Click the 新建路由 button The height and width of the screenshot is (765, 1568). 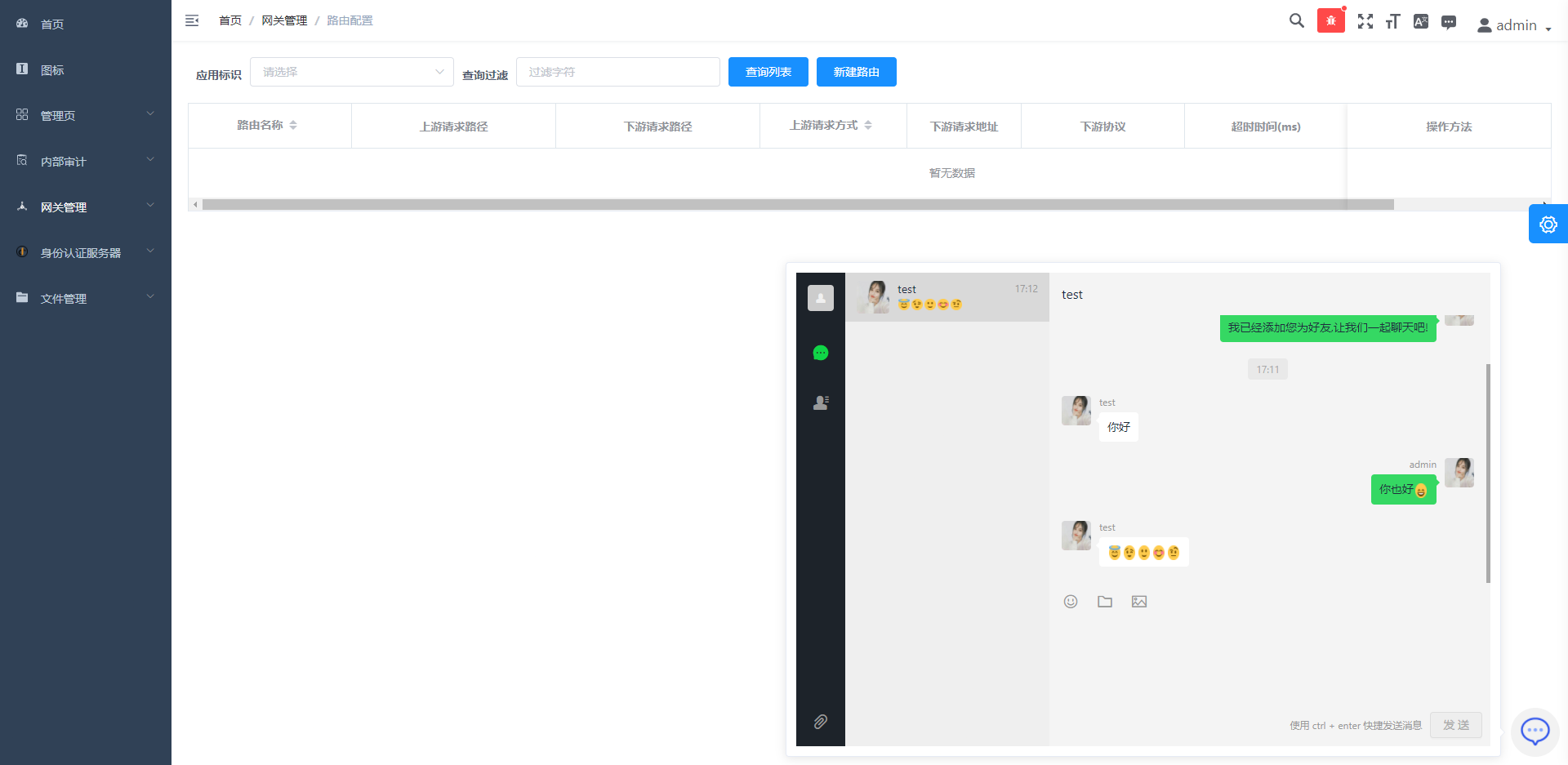tap(856, 72)
